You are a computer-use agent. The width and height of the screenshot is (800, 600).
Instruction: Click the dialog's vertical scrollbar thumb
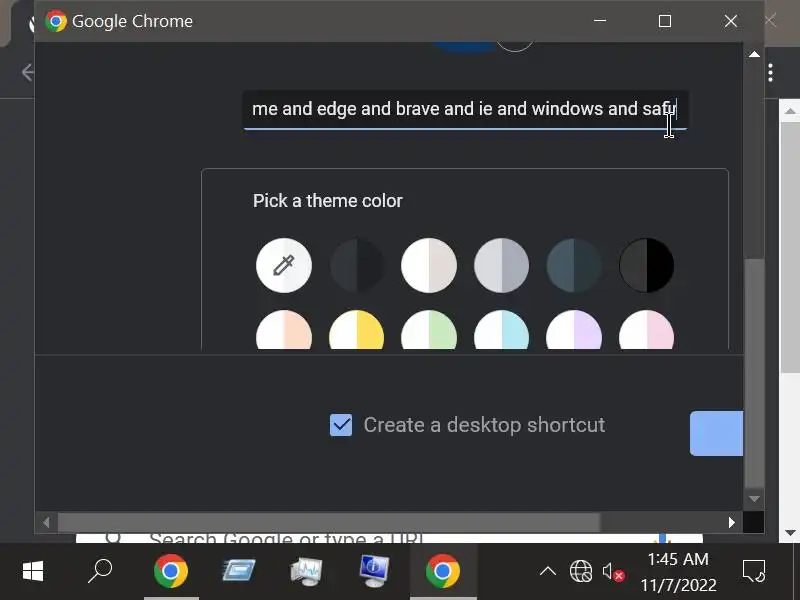click(754, 371)
